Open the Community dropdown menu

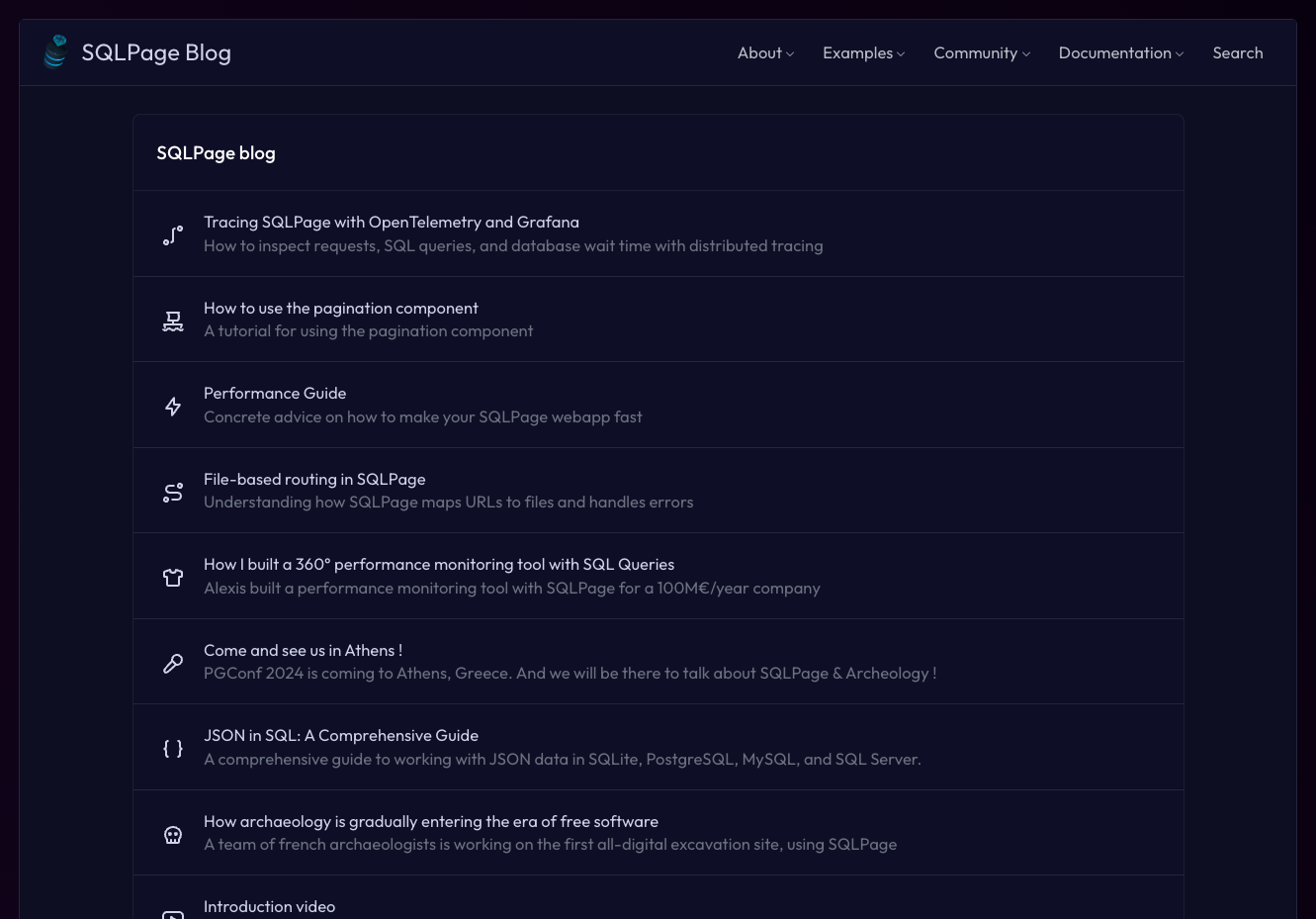click(x=982, y=53)
